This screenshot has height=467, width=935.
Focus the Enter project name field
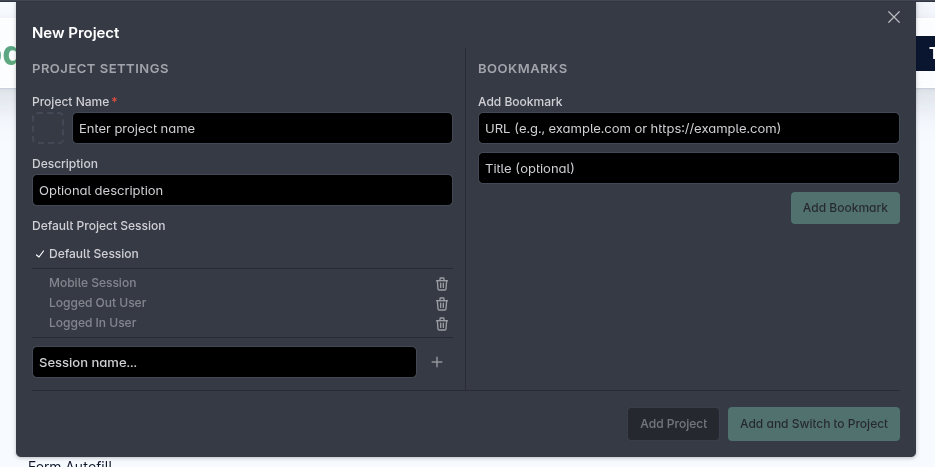(262, 128)
